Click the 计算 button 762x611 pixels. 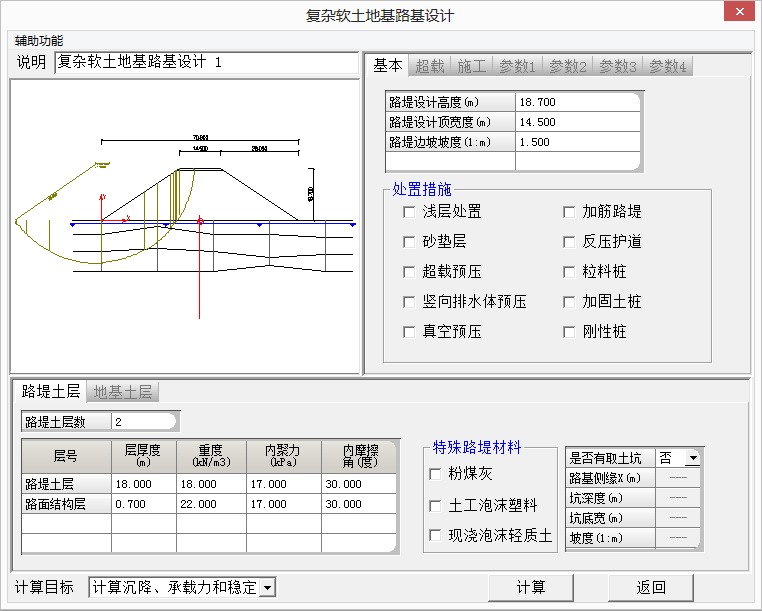(x=531, y=587)
